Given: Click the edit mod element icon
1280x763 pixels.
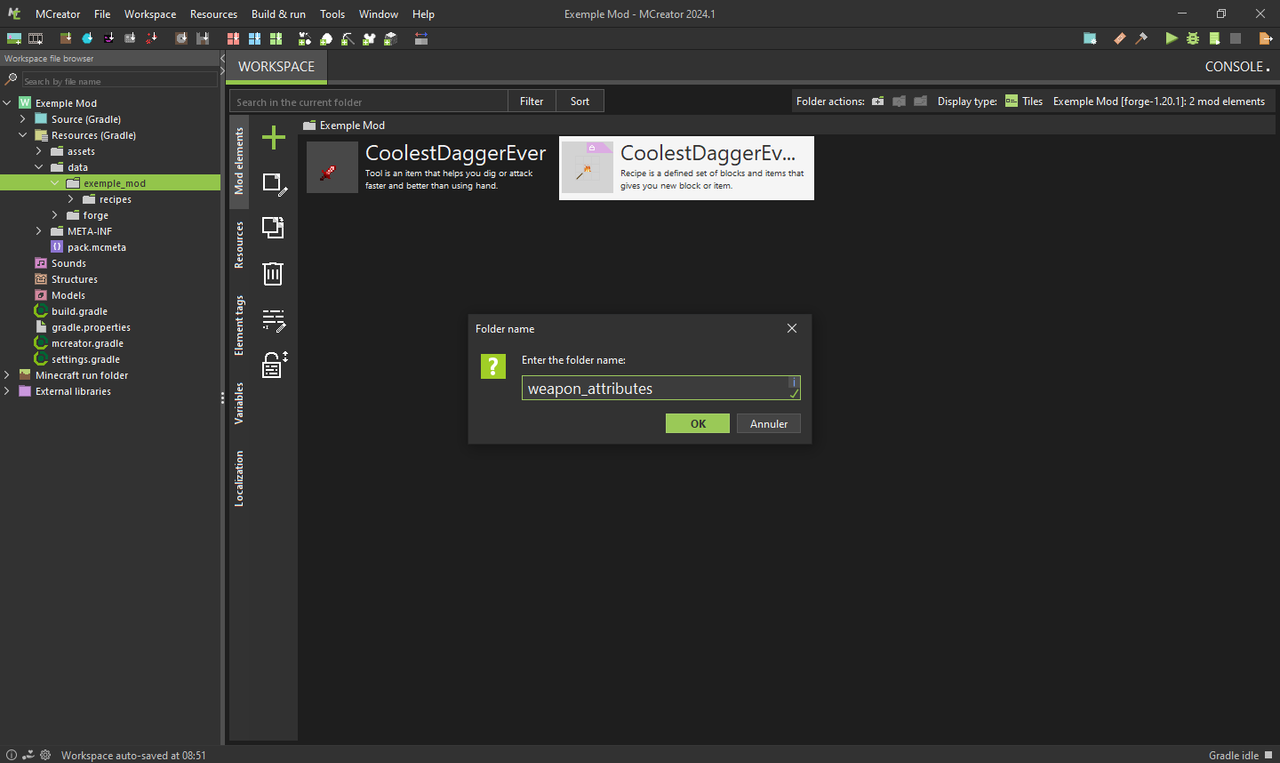Looking at the screenshot, I should [274, 184].
